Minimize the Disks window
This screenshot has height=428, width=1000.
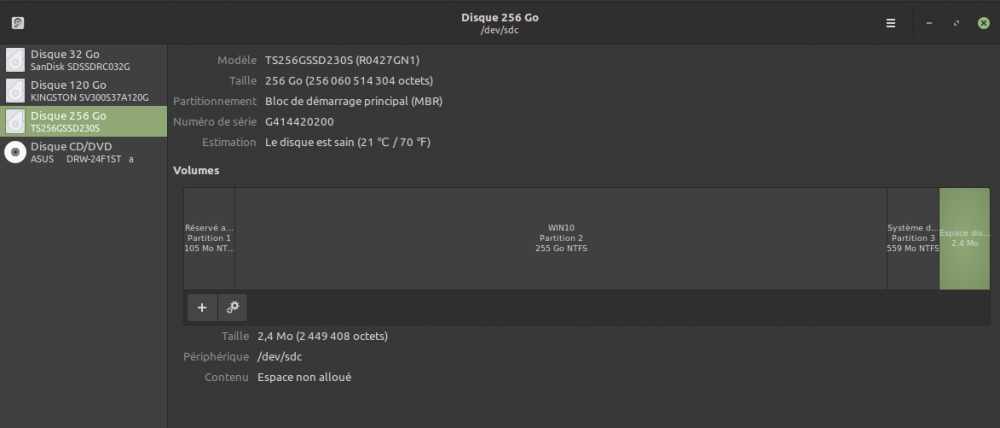click(x=930, y=23)
